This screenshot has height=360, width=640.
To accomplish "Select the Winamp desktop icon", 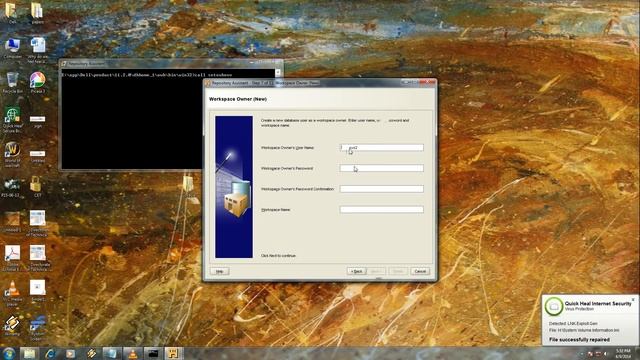I will pos(12,325).
